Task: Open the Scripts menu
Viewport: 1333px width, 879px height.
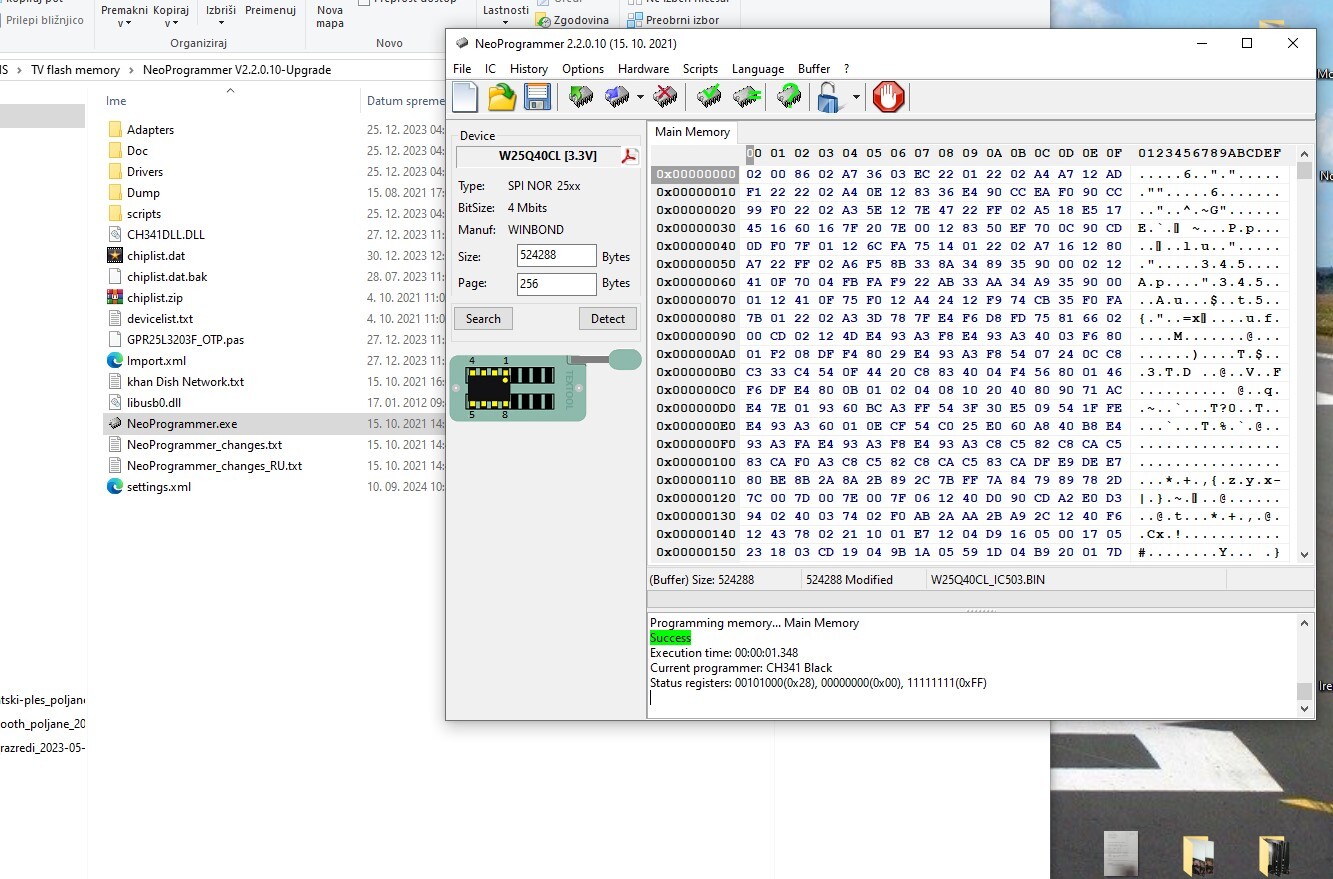Action: (700, 69)
